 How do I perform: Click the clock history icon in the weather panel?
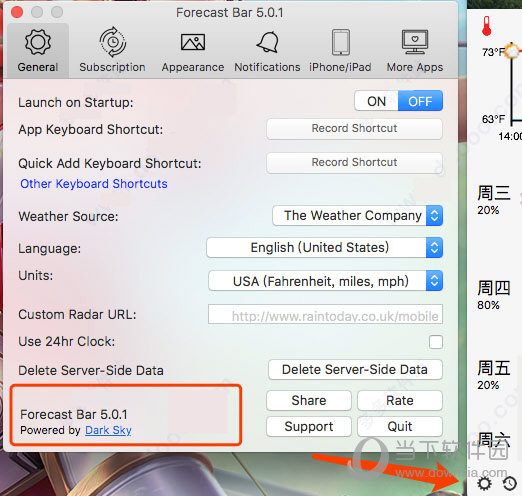coord(510,483)
